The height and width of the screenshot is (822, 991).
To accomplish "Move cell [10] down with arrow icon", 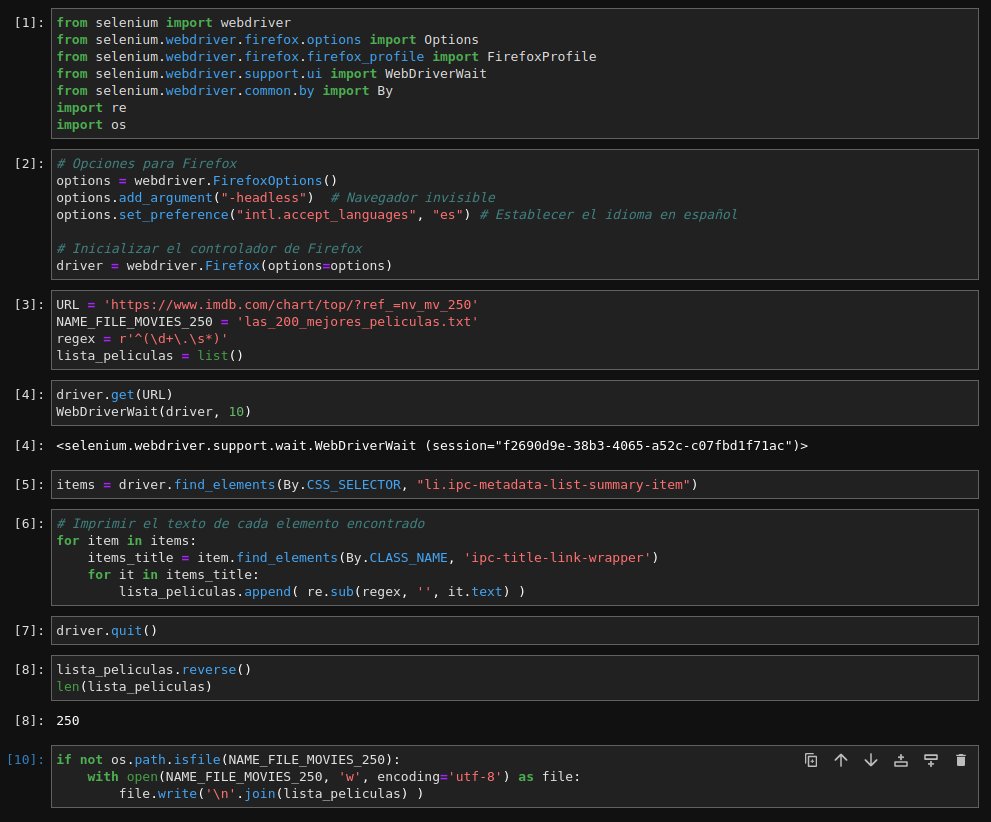I will (x=871, y=760).
